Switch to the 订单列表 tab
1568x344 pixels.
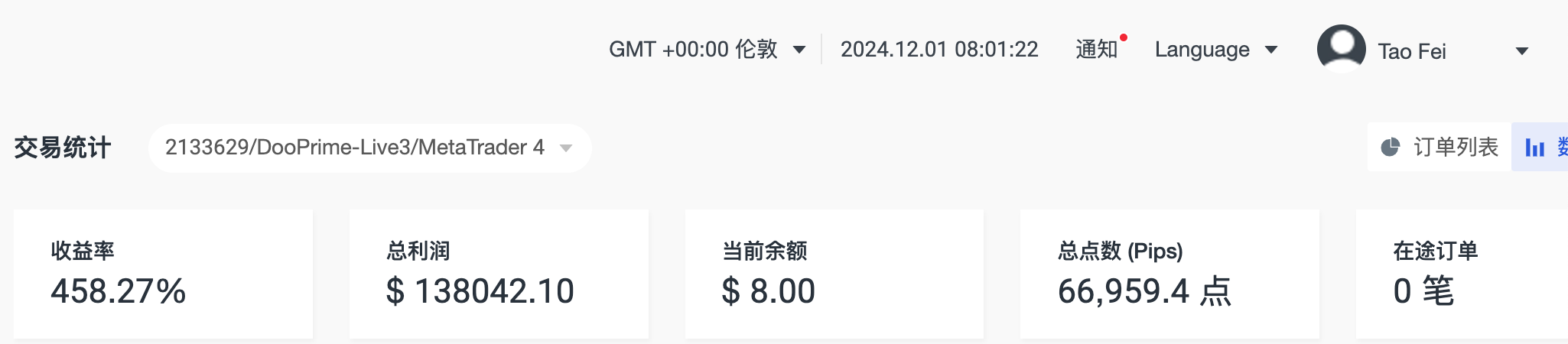click(x=1440, y=147)
